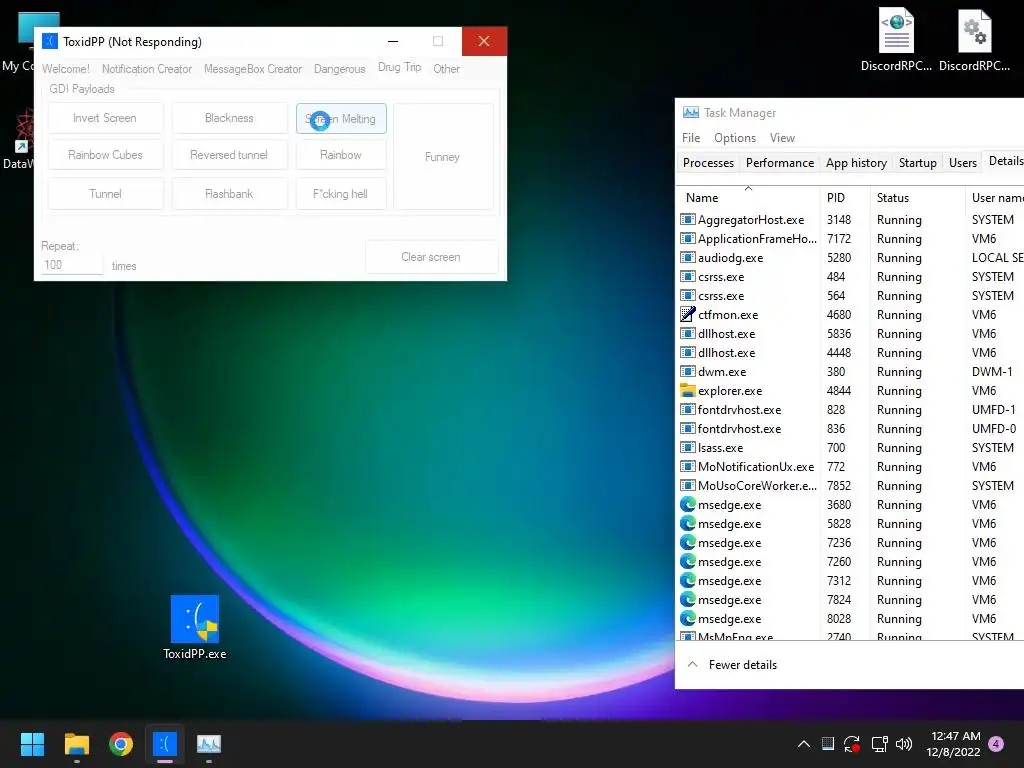The image size is (1024, 768).
Task: Click Invert Screen payload button
Action: tap(105, 118)
